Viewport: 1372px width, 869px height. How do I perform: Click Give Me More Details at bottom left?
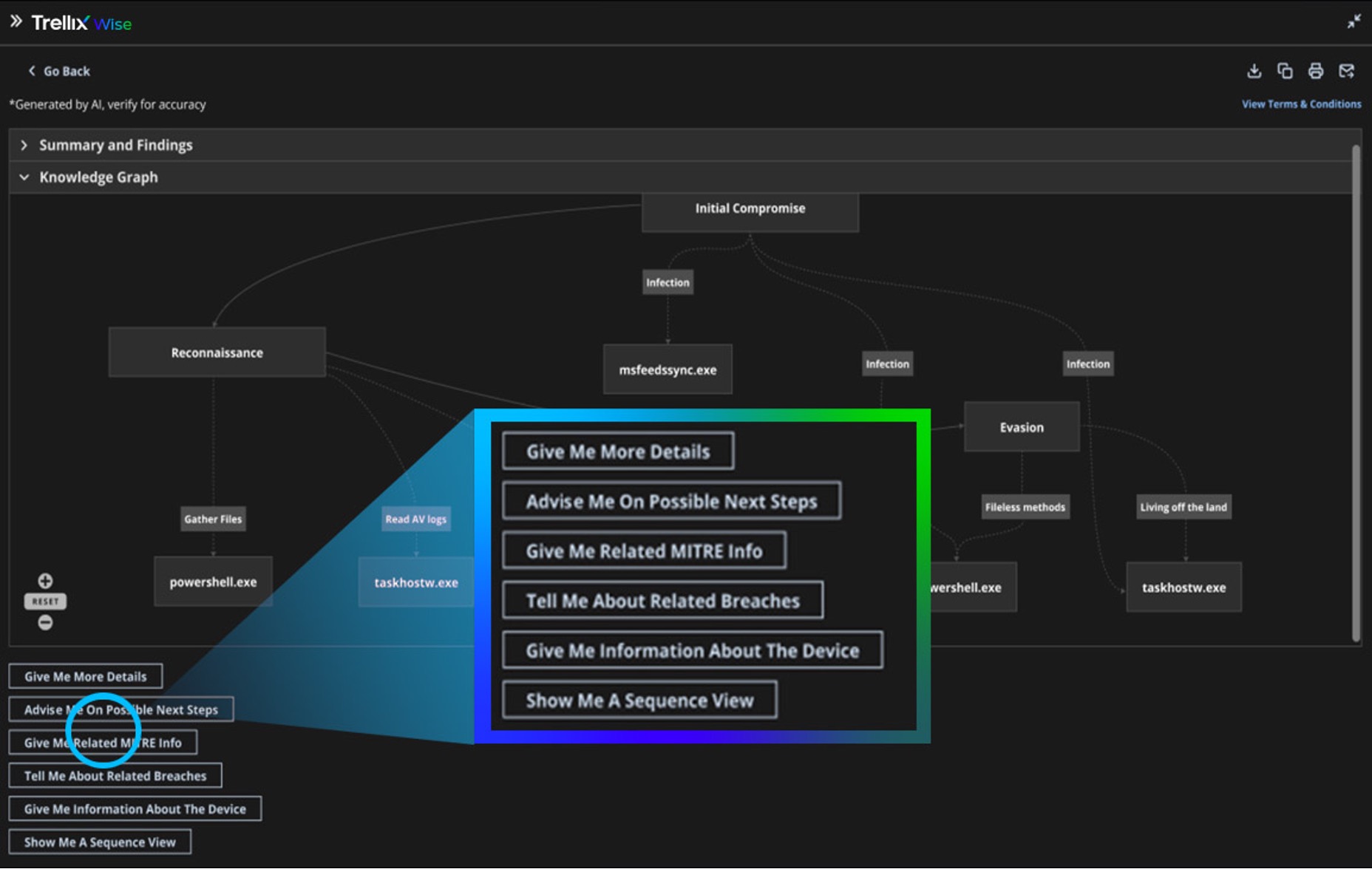tap(86, 676)
